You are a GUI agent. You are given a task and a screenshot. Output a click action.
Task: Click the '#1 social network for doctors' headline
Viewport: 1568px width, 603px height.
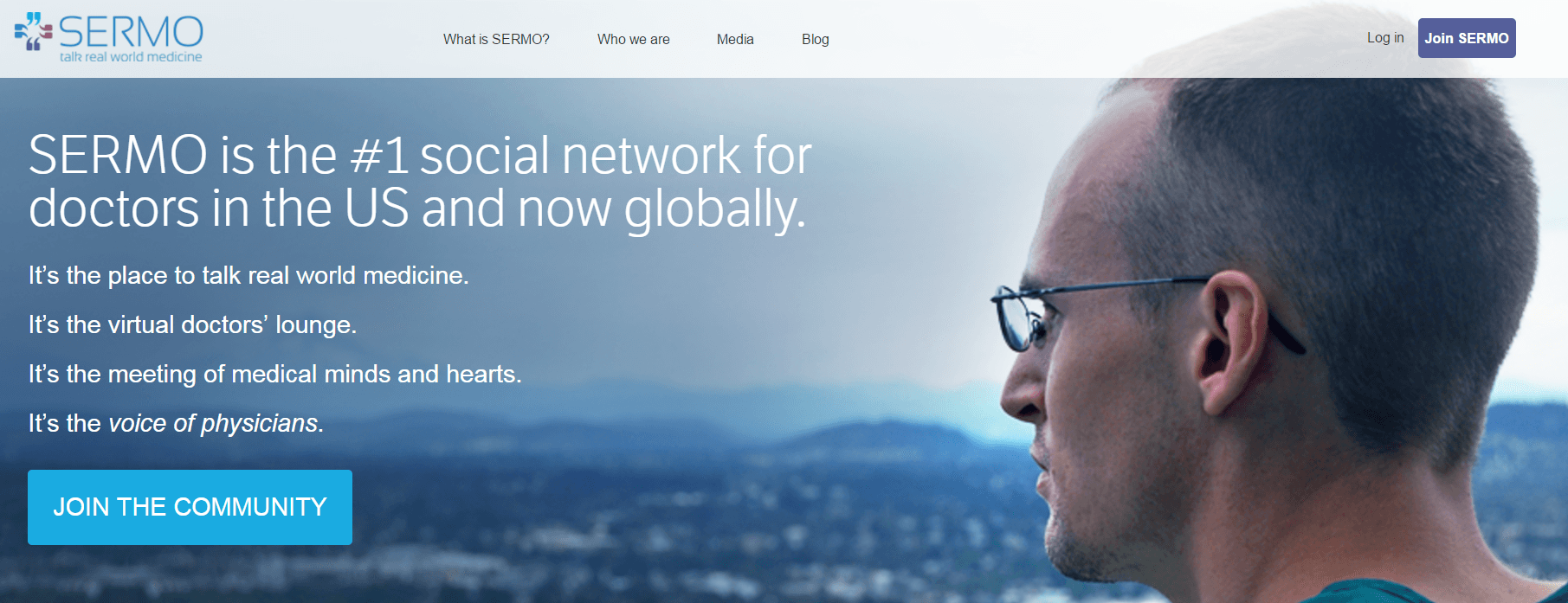click(420, 183)
